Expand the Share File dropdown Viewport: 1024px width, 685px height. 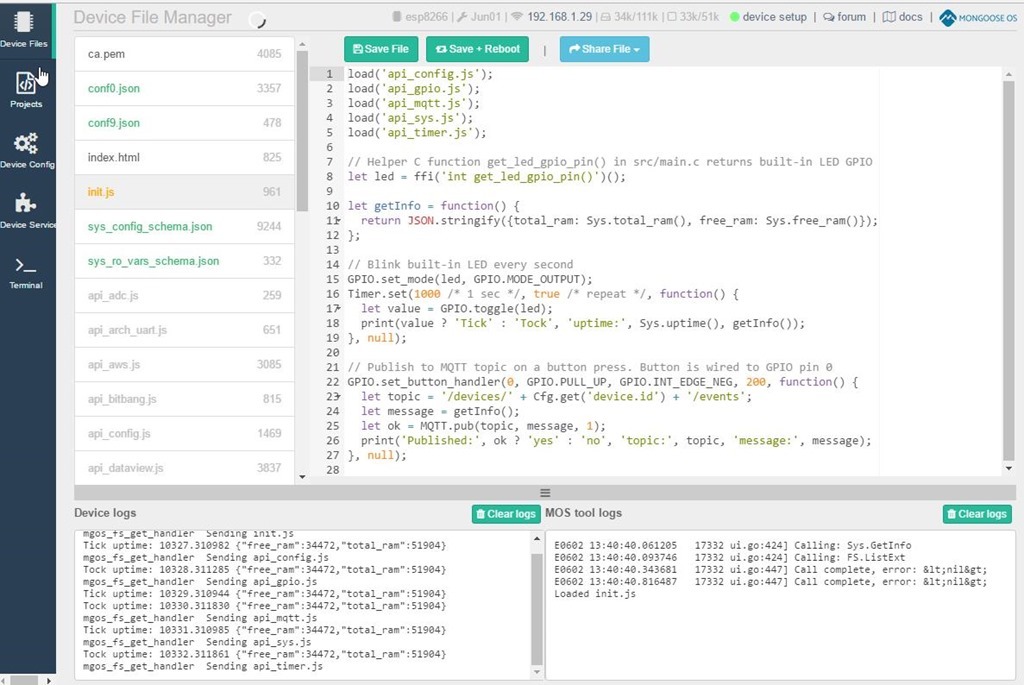click(604, 49)
